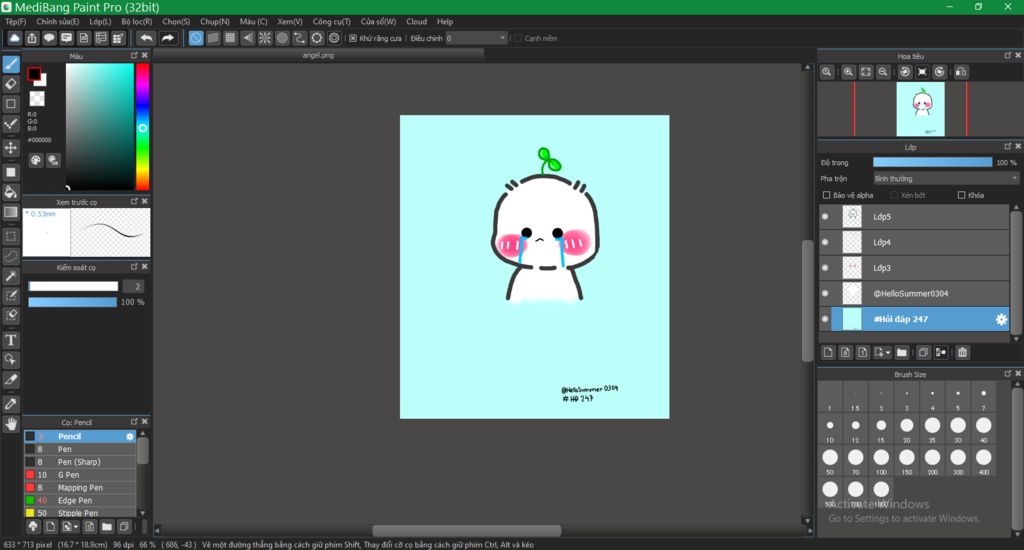Enable the Cạnh mềm checkbox

coord(518,39)
